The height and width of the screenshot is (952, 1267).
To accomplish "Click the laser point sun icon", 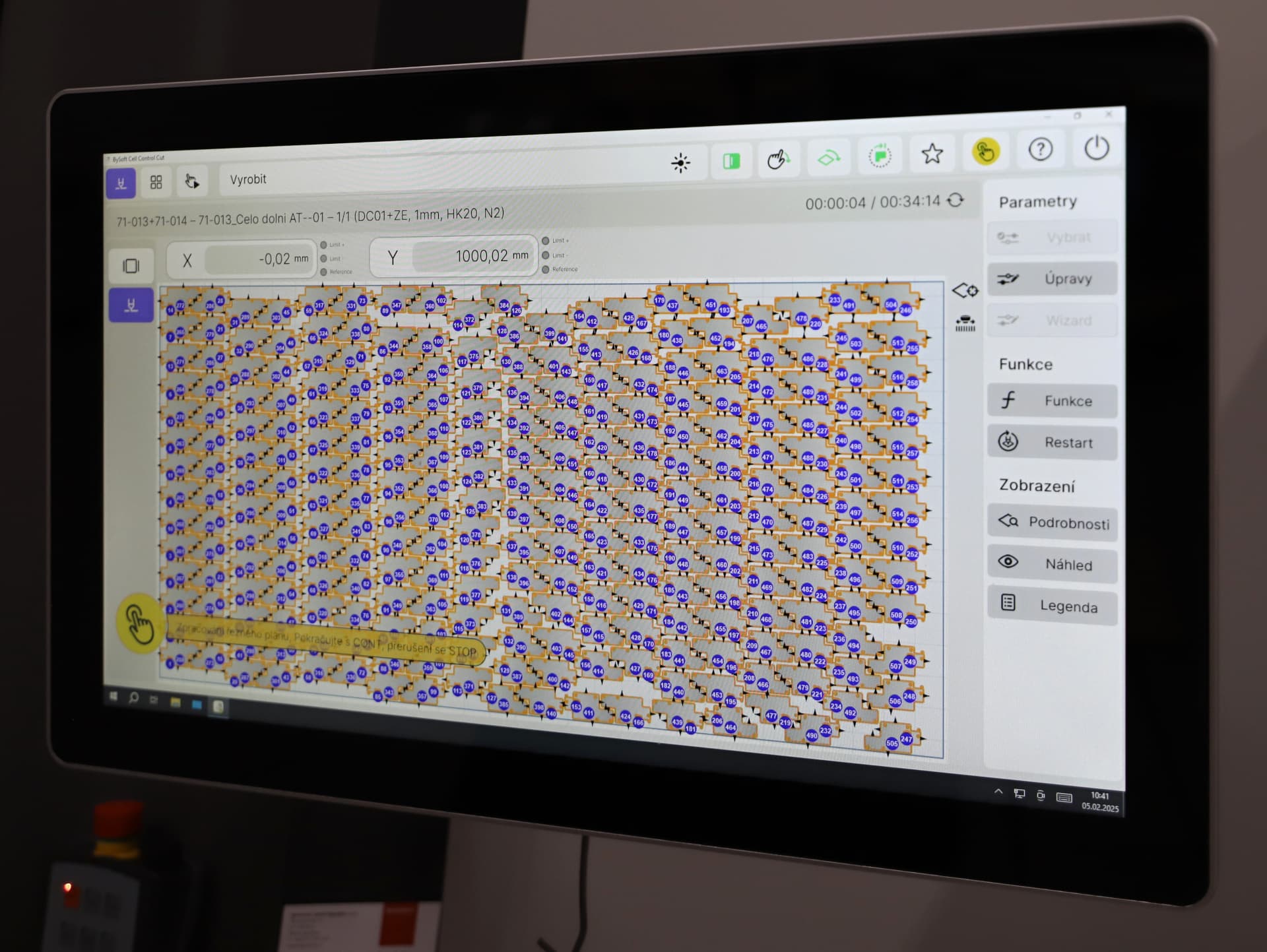I will point(680,162).
